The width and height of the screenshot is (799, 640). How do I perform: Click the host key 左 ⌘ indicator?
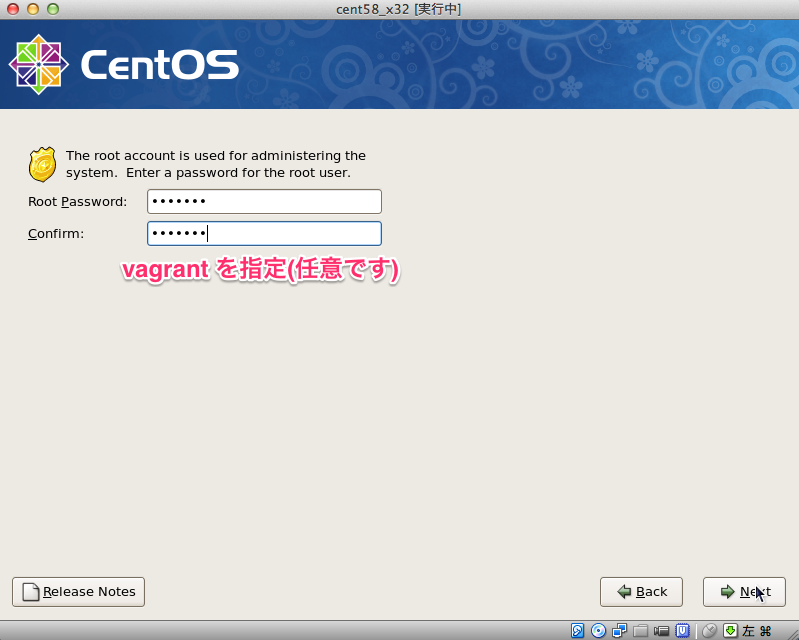tap(757, 631)
